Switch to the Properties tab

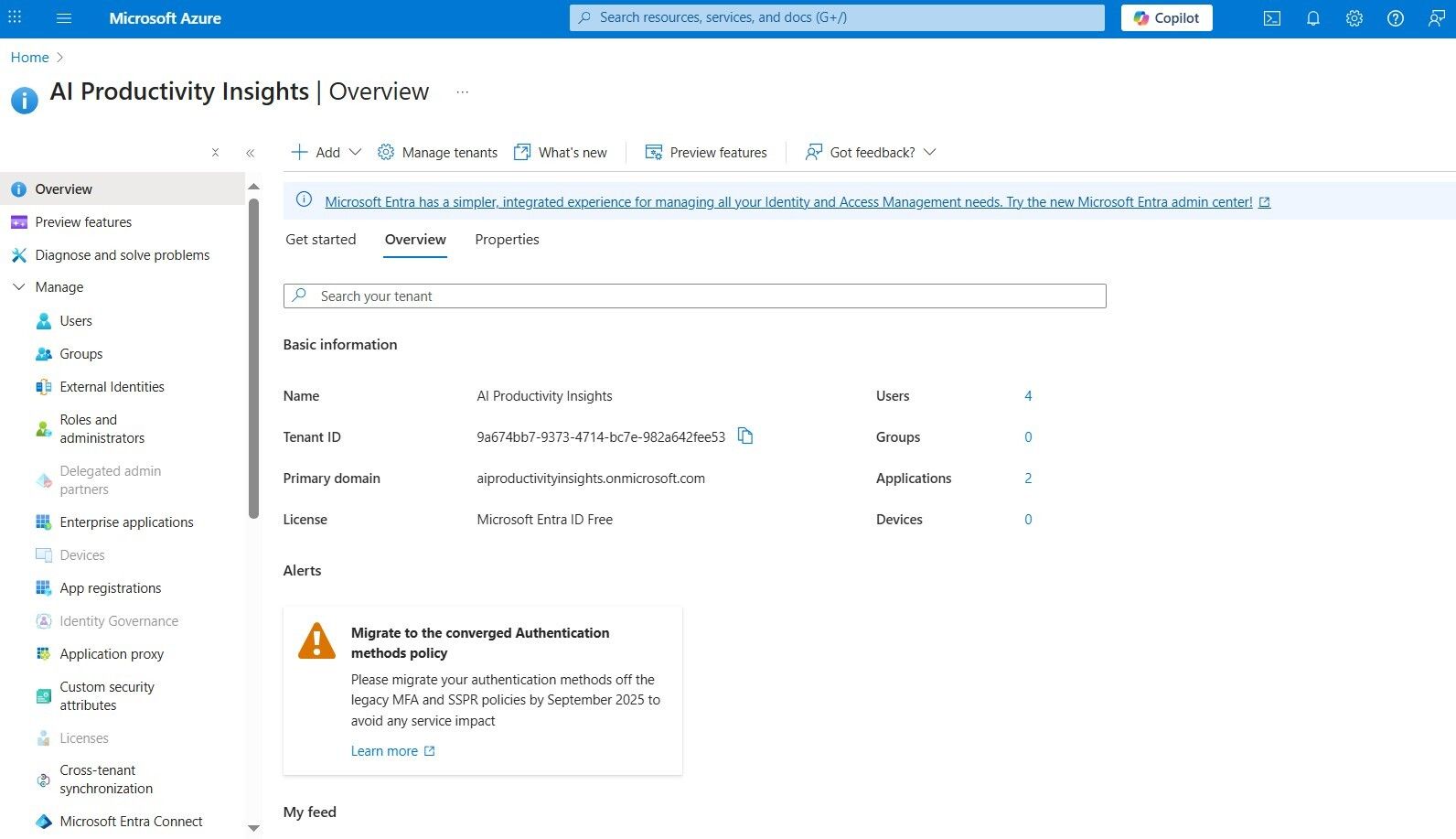(x=507, y=240)
